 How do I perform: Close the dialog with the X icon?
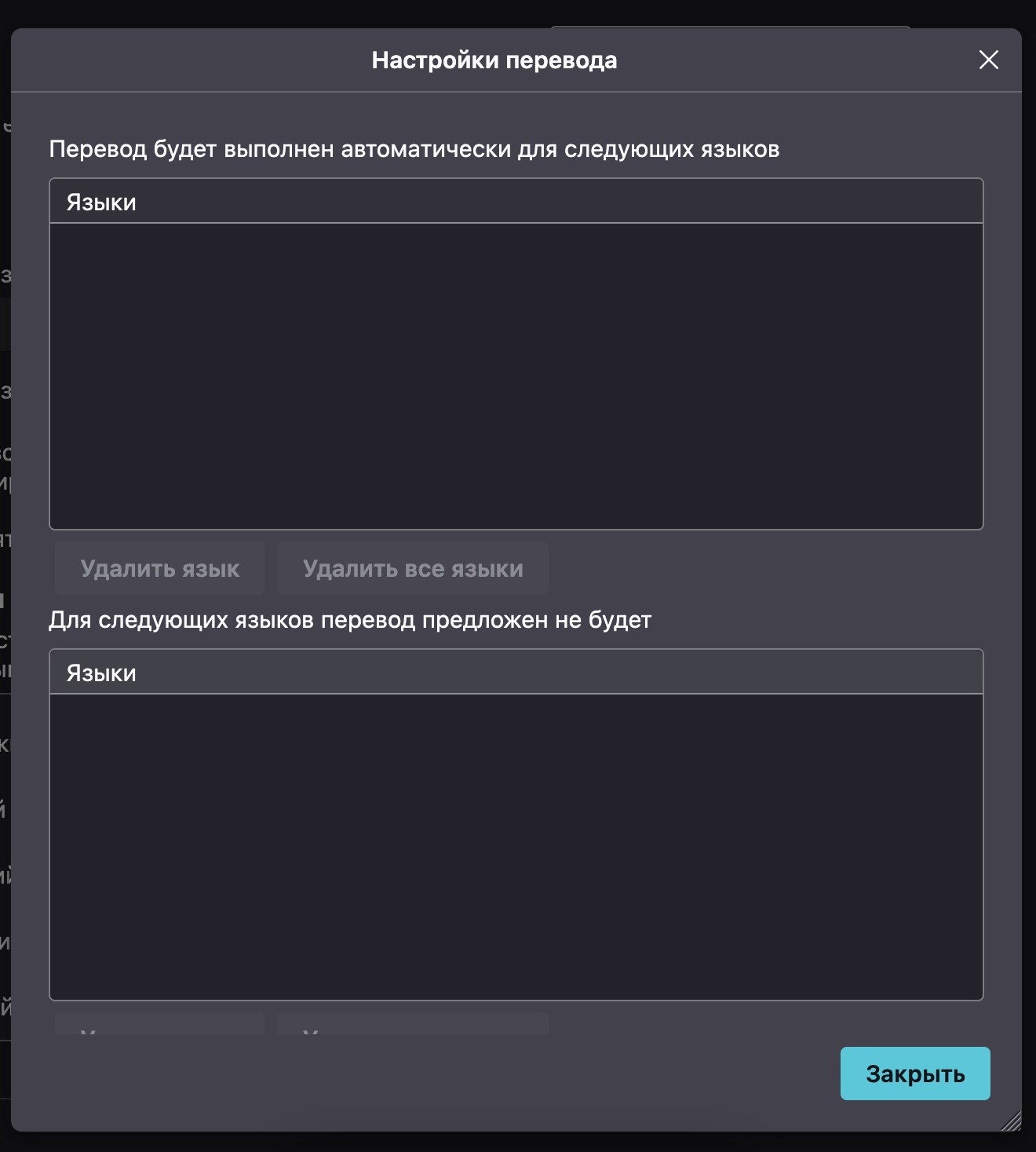click(x=989, y=60)
